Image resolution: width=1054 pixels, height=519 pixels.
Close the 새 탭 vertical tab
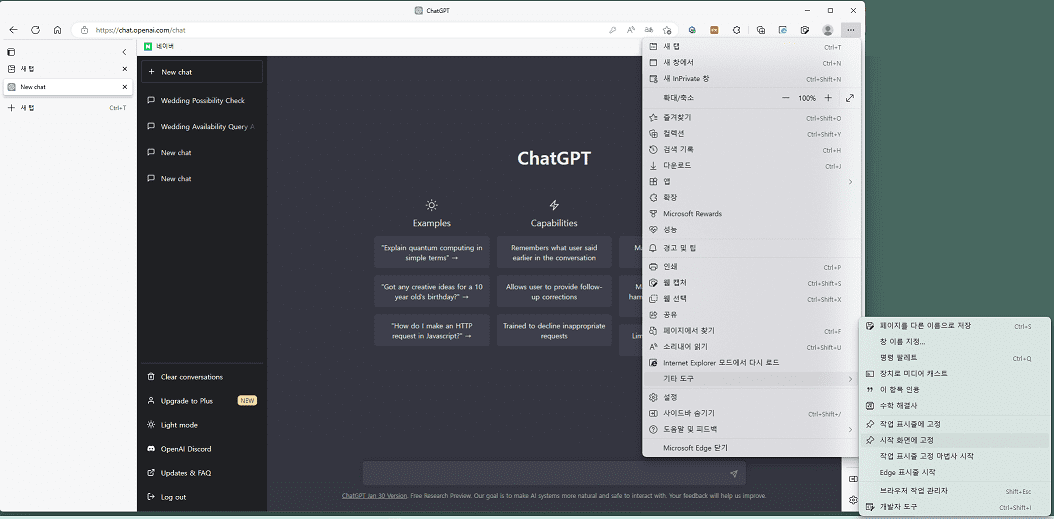pyautogui.click(x=124, y=69)
